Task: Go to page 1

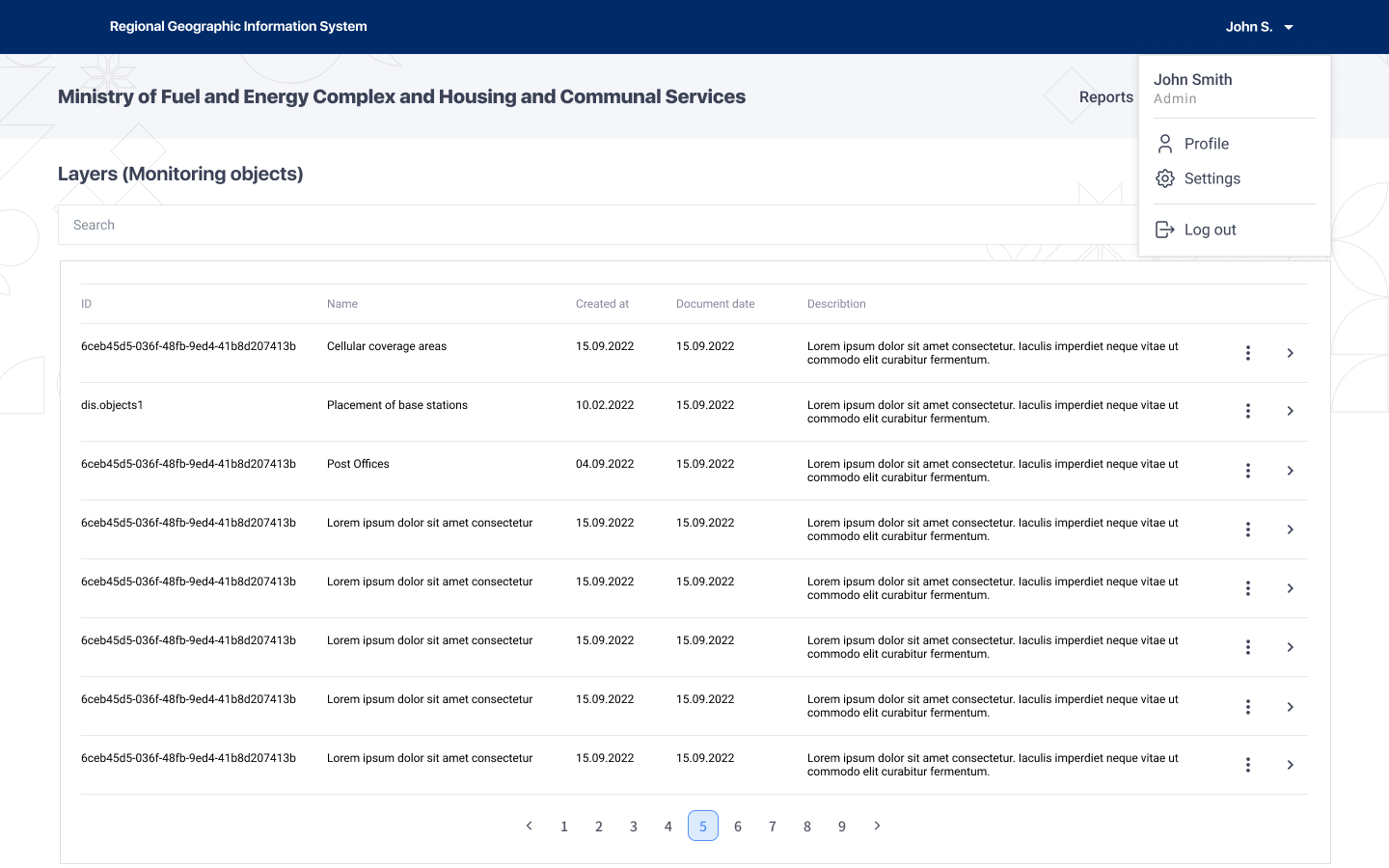Action: point(564,826)
